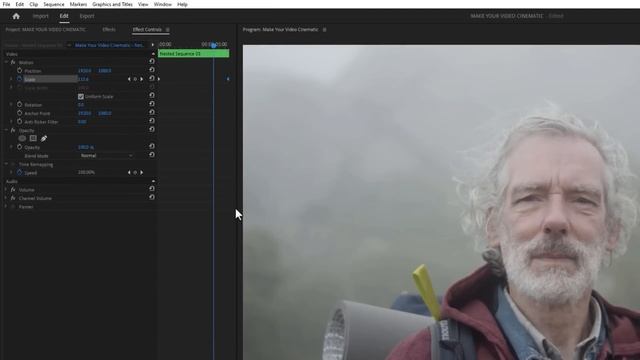Toggle the Motion fx effect on/off

pos(13,62)
